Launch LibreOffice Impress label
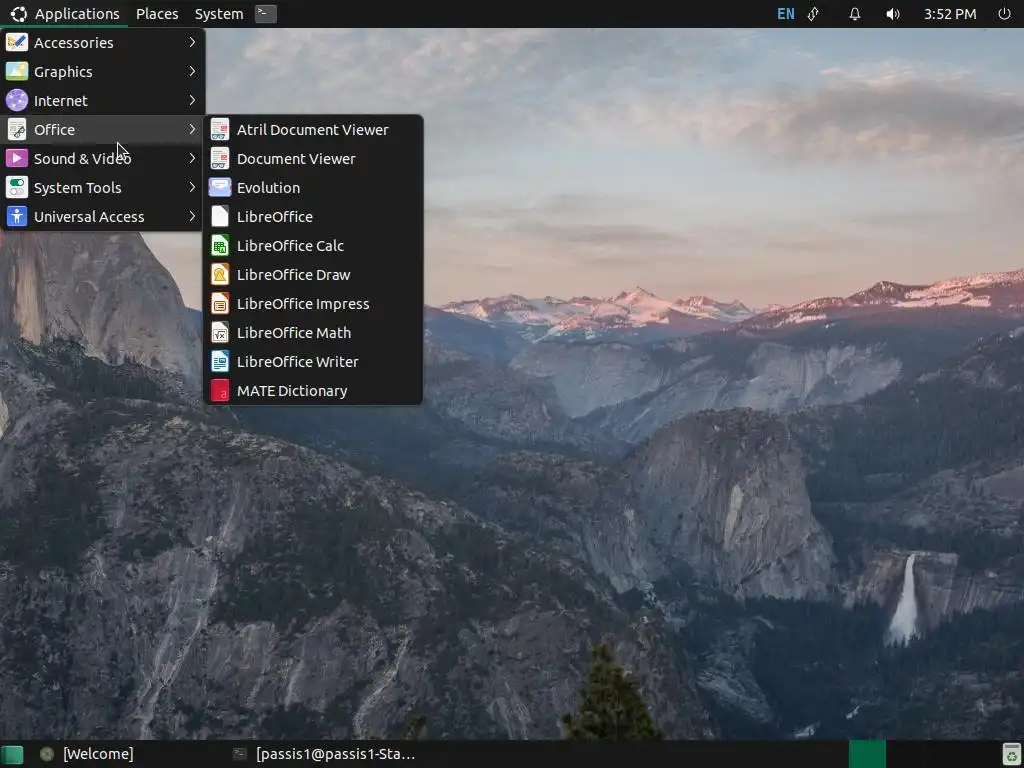This screenshot has width=1024, height=768. click(x=303, y=304)
